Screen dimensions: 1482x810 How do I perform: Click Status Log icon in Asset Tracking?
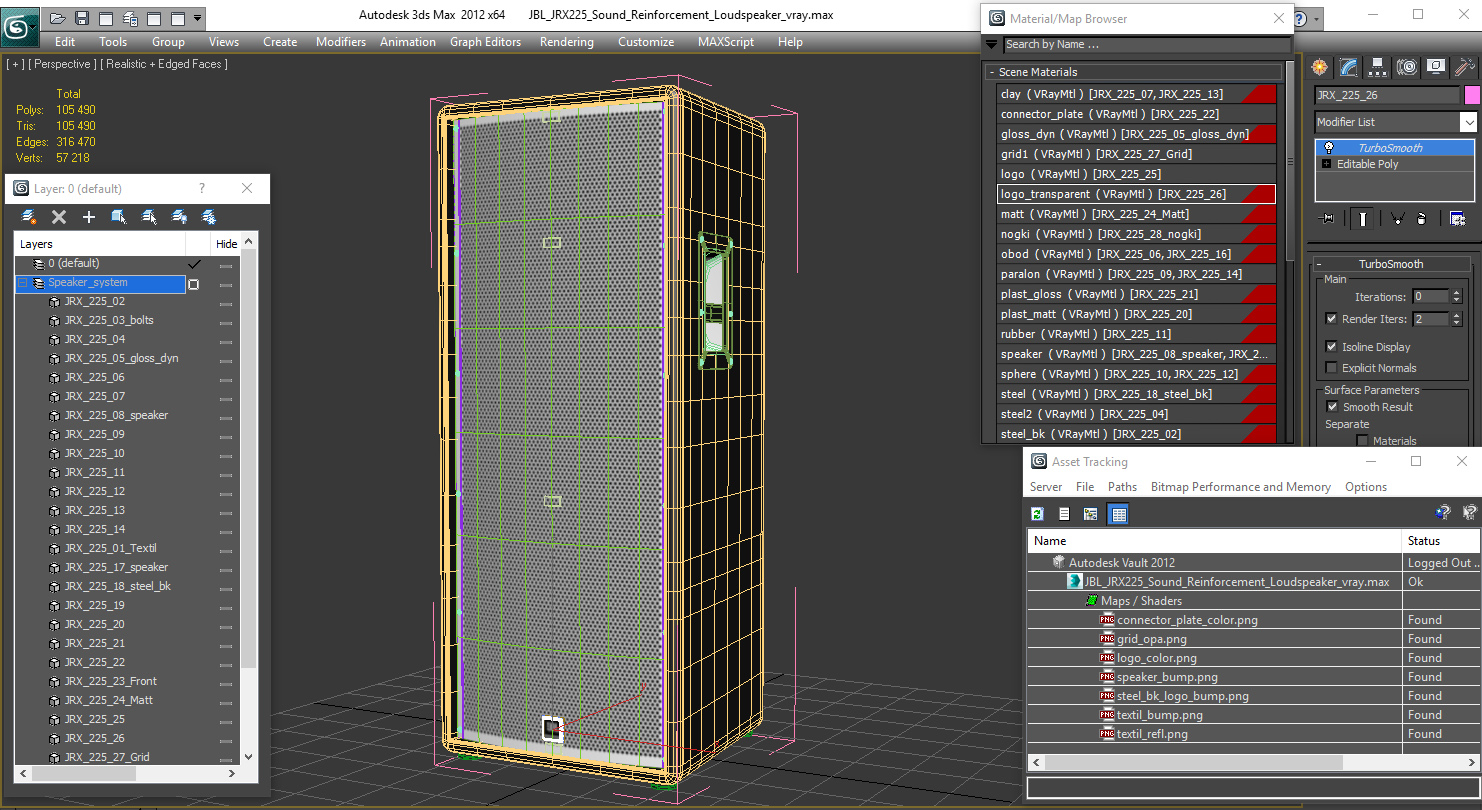pos(1064,514)
